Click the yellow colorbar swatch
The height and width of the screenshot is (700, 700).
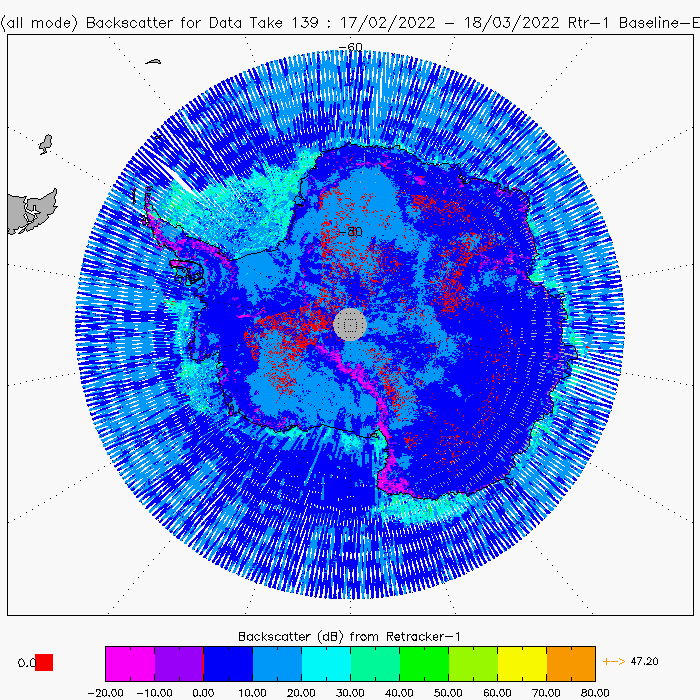(x=522, y=663)
